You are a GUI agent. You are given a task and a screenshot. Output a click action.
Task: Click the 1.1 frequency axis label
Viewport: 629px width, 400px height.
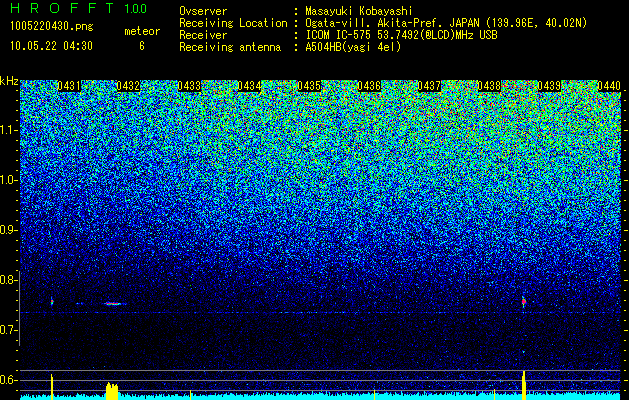pos(9,130)
